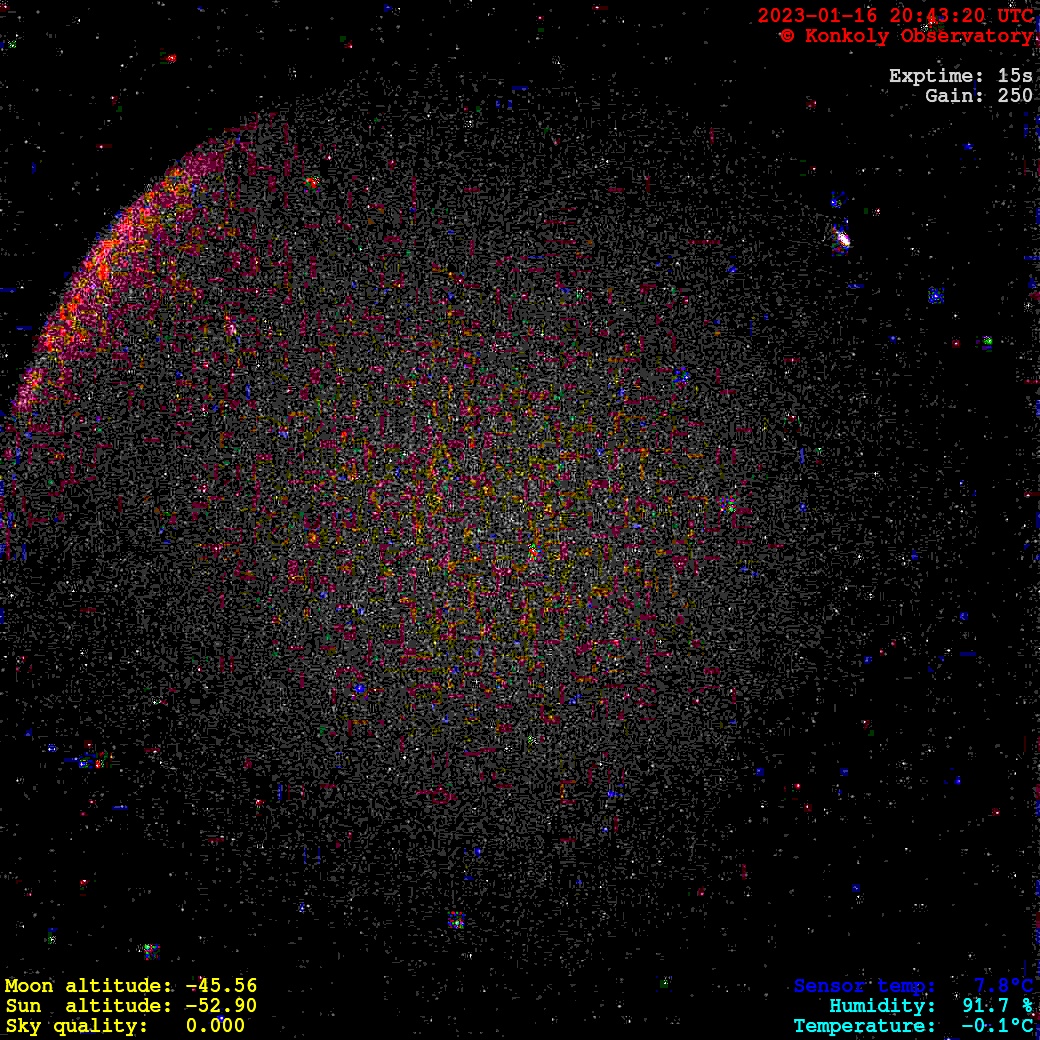Select the outdoor temperature value -0.1°C
Image resolution: width=1040 pixels, height=1040 pixels.
coord(997,1026)
